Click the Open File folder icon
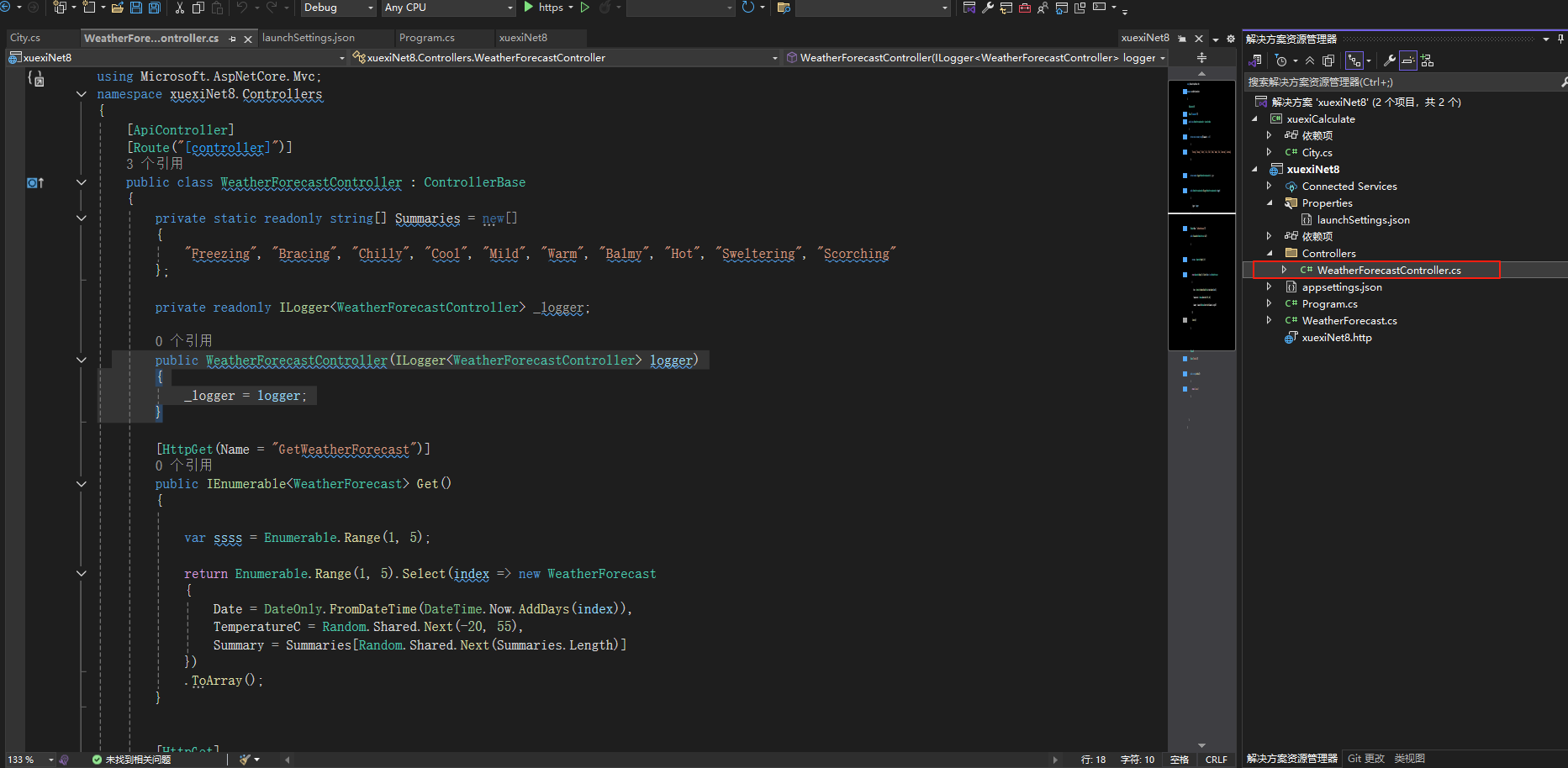Viewport: 1568px width, 768px height. pos(118,8)
